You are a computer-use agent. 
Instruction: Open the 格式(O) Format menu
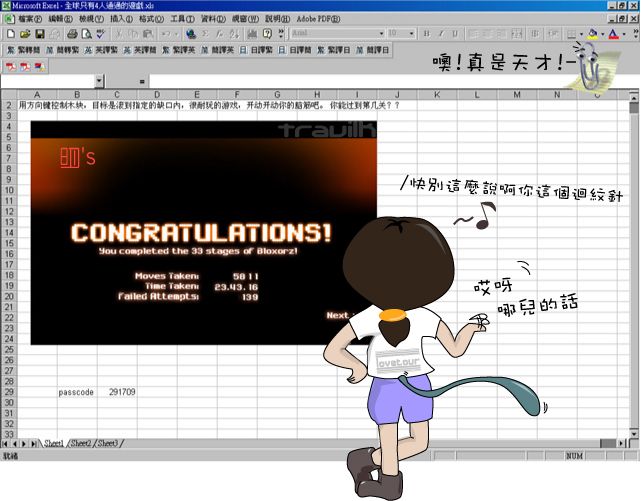point(151,19)
